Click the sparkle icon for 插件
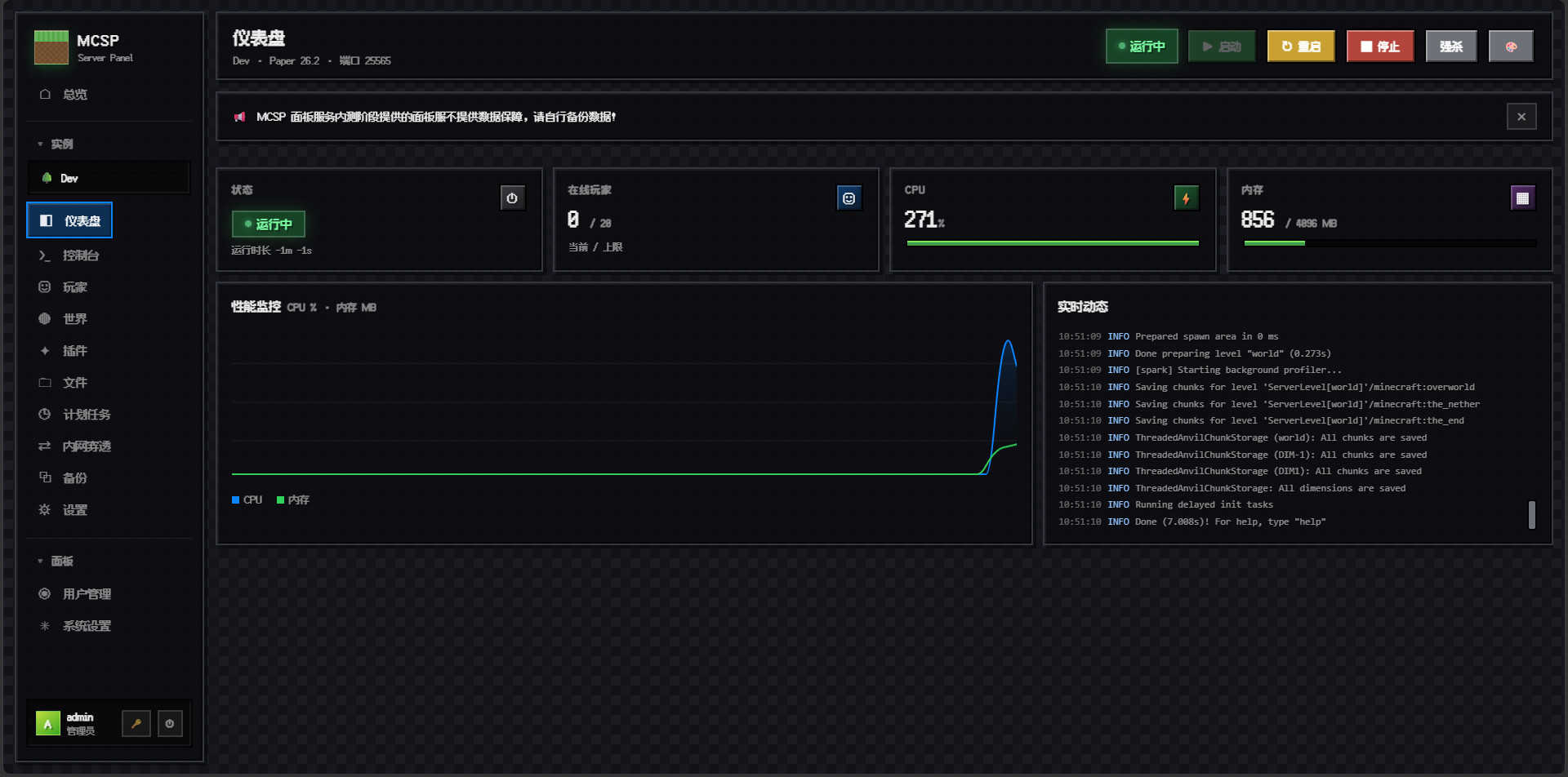 click(45, 351)
